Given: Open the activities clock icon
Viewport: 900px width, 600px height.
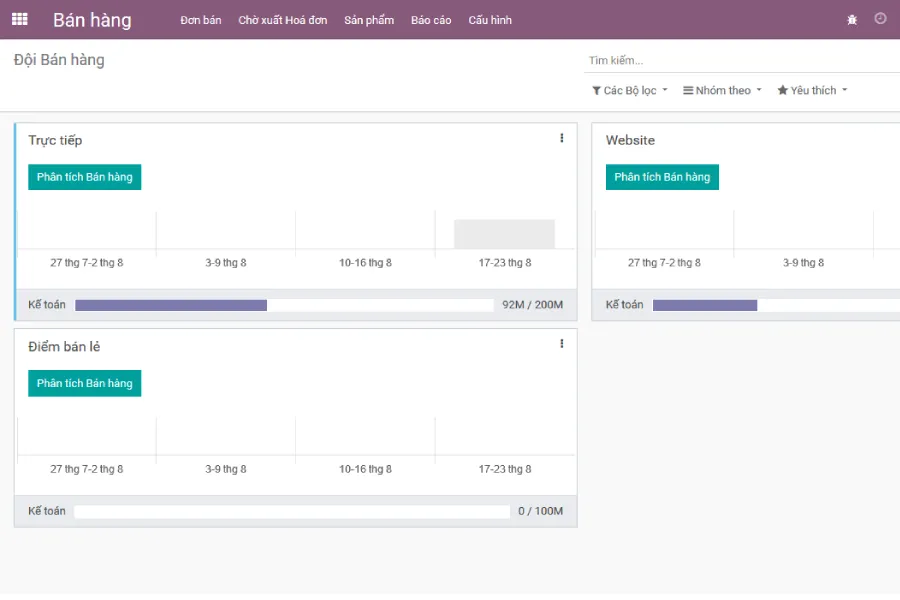Looking at the screenshot, I should pyautogui.click(x=880, y=19).
